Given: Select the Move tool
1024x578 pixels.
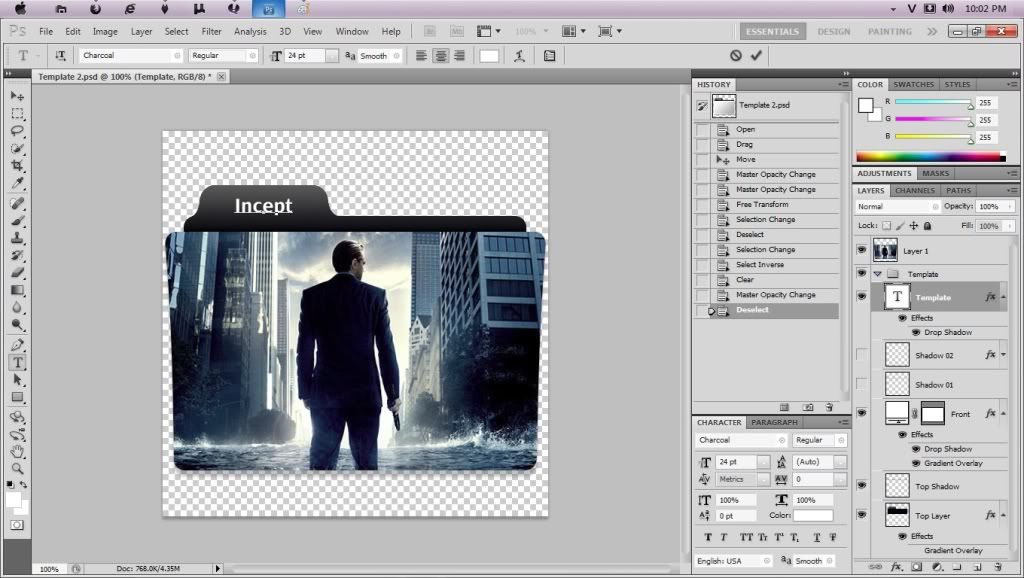Looking at the screenshot, I should pyautogui.click(x=17, y=96).
